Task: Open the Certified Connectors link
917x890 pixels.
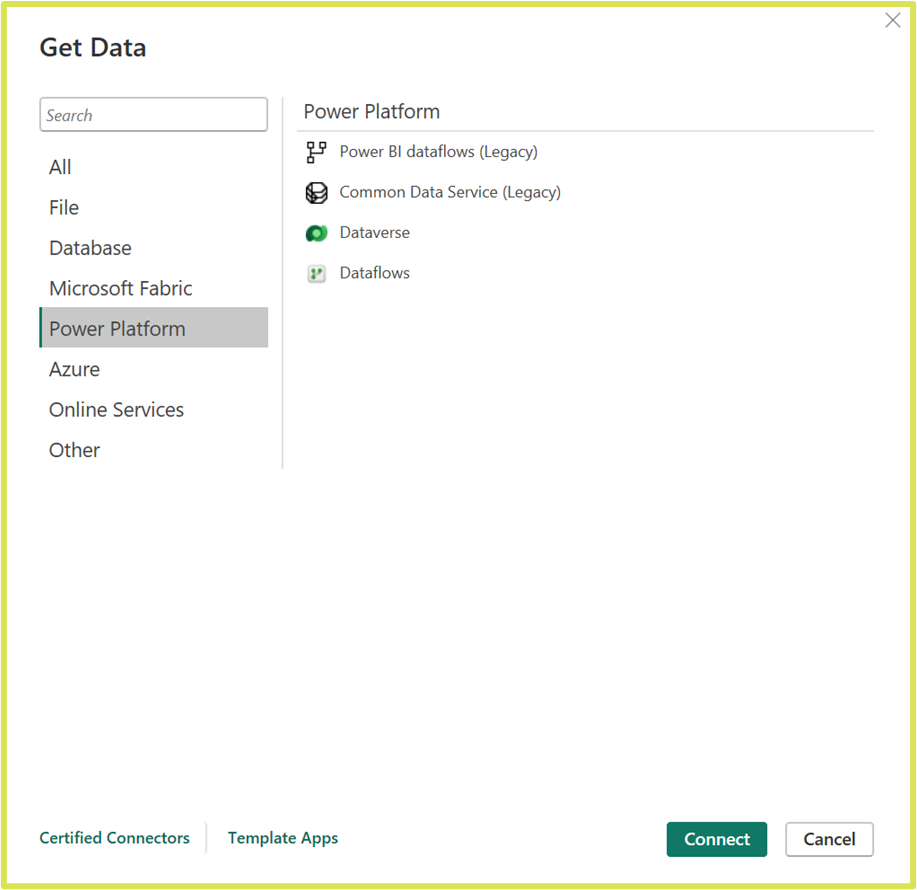Action: pos(115,838)
